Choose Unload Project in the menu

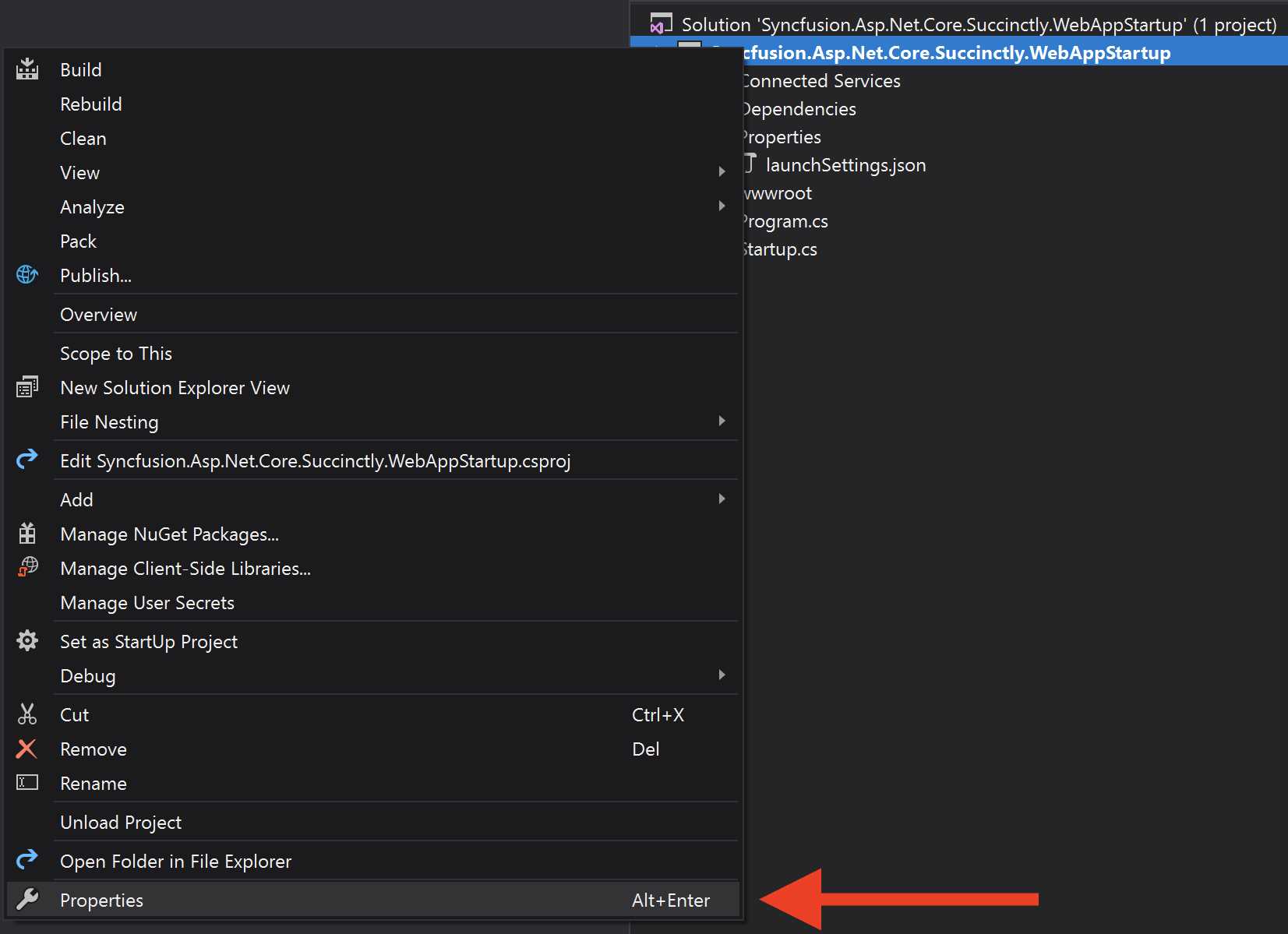(x=121, y=822)
